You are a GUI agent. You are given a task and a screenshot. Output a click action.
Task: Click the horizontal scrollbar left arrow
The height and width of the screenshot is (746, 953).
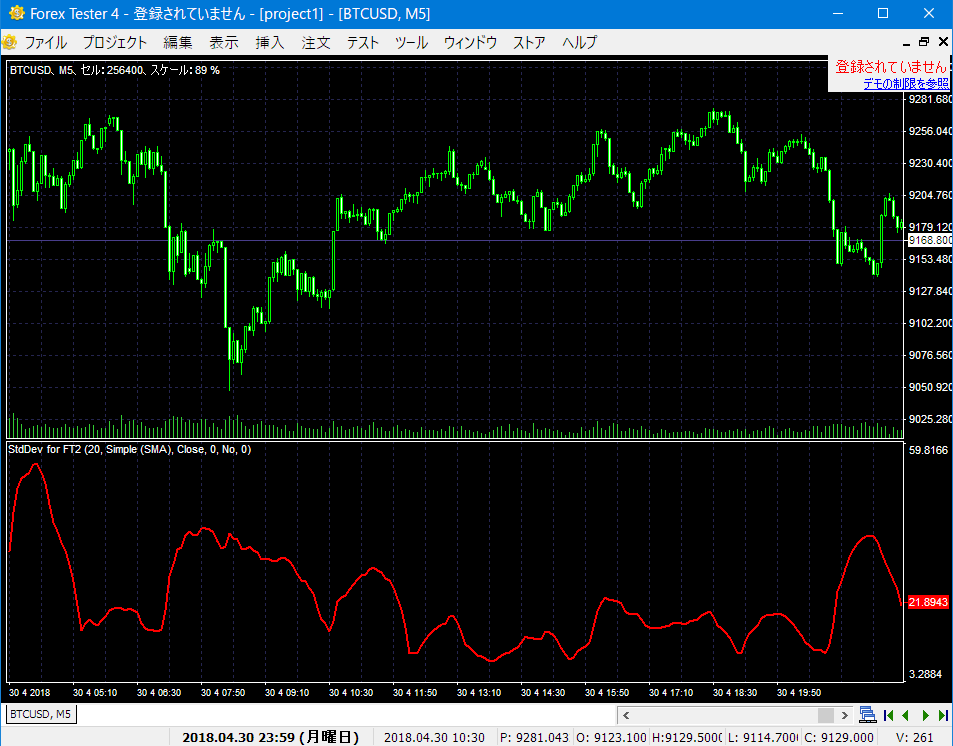click(x=626, y=715)
